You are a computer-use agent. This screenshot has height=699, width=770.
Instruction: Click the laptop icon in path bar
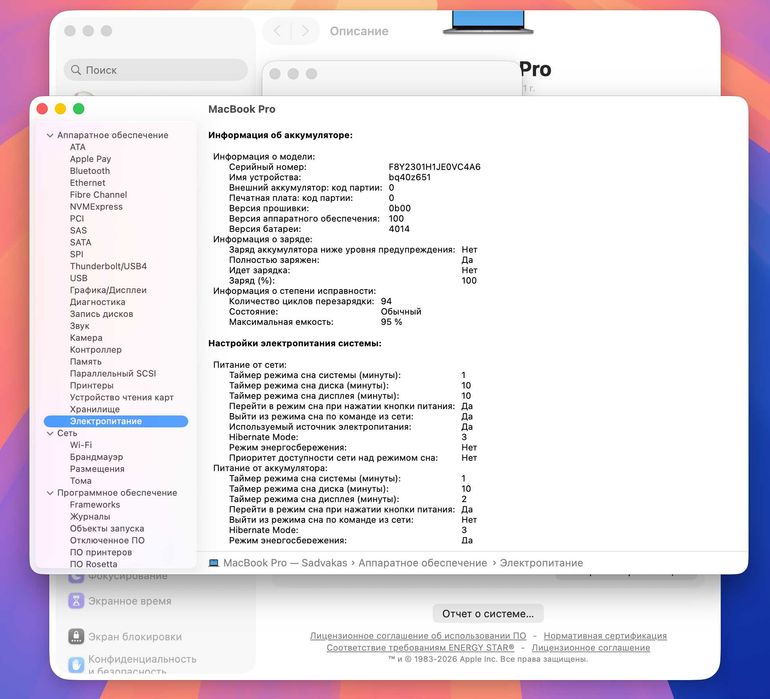coord(214,563)
